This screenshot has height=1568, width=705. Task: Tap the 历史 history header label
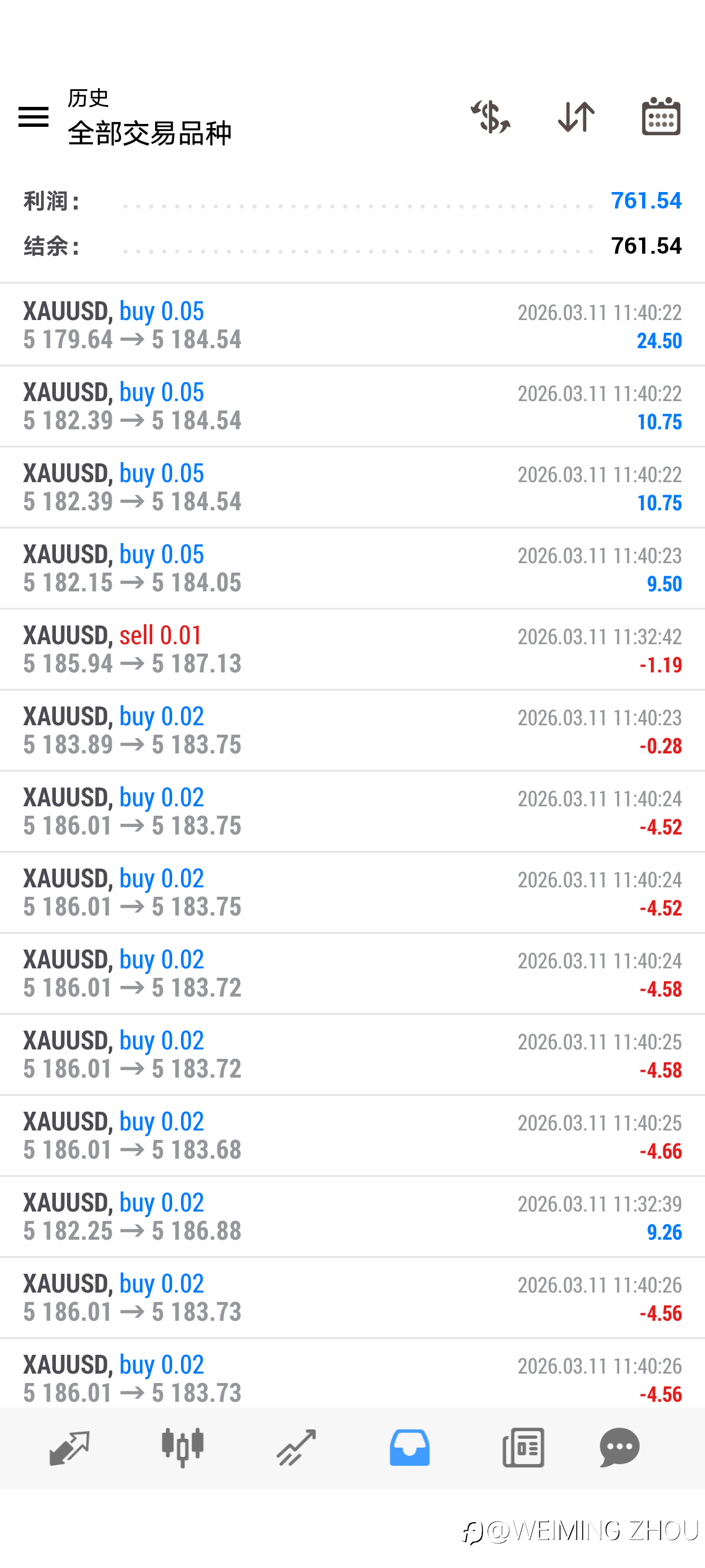[x=88, y=98]
